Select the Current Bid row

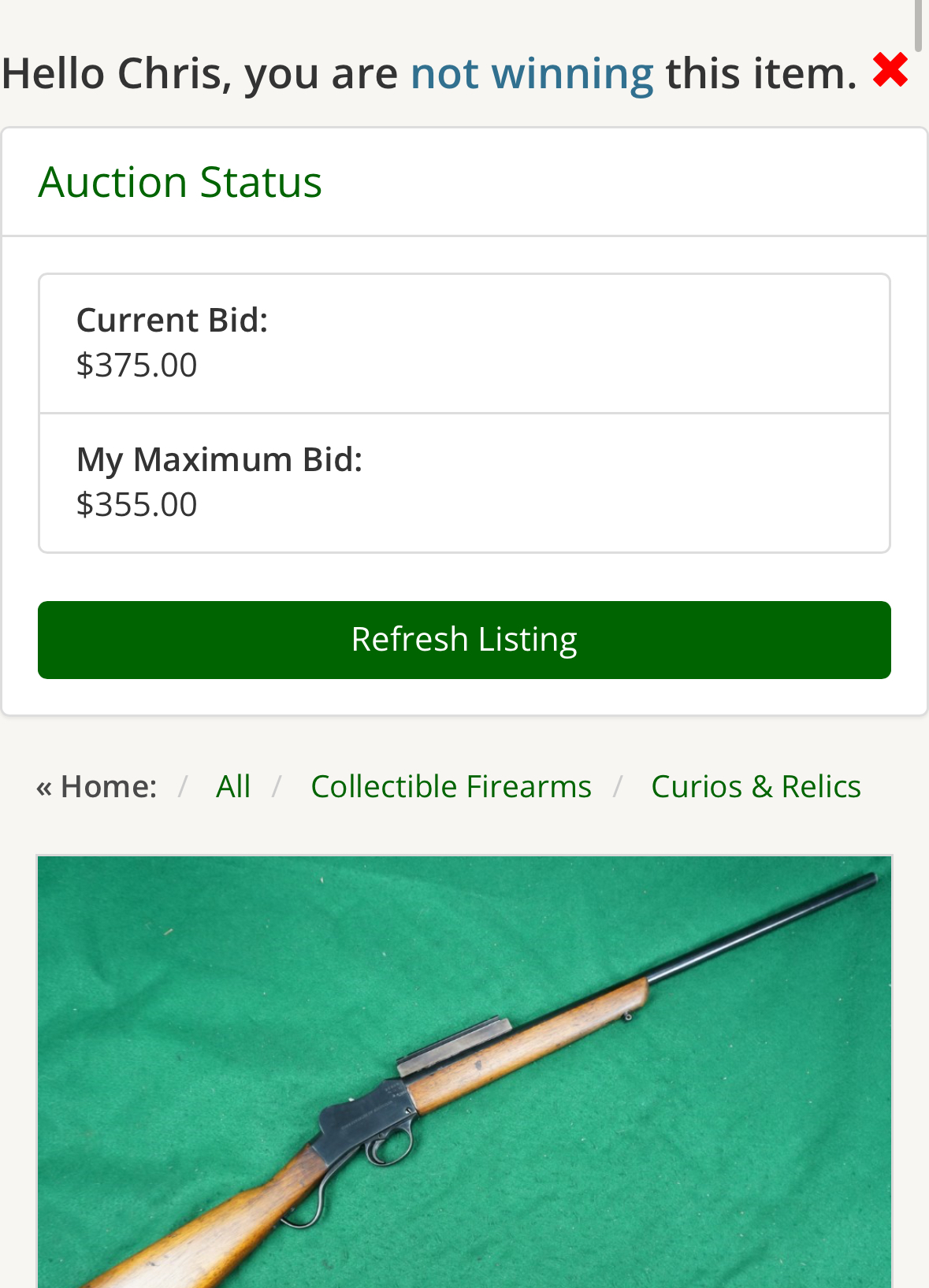click(464, 343)
